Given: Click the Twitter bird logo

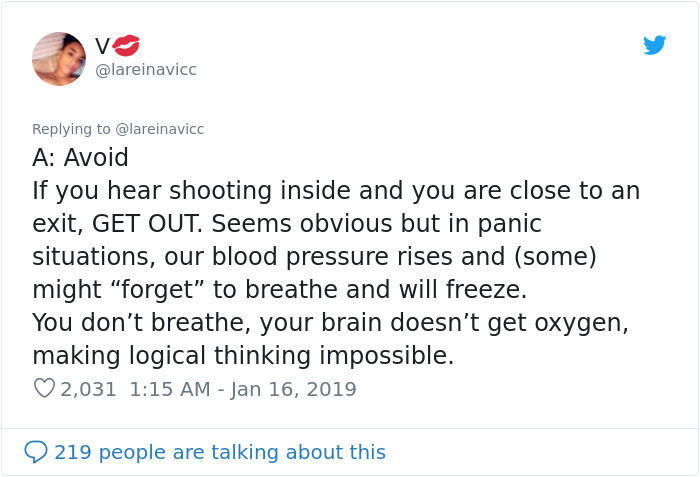Looking at the screenshot, I should pos(654,45).
